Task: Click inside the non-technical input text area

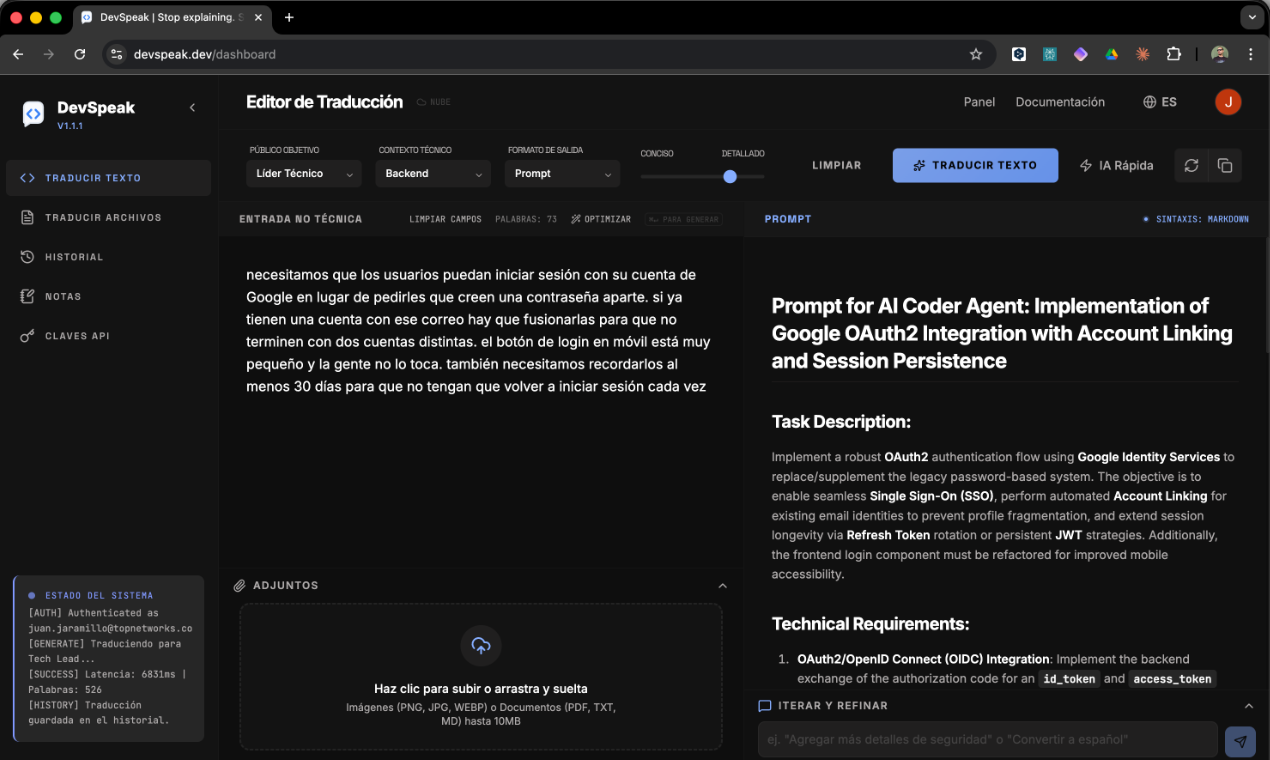Action: (x=480, y=400)
